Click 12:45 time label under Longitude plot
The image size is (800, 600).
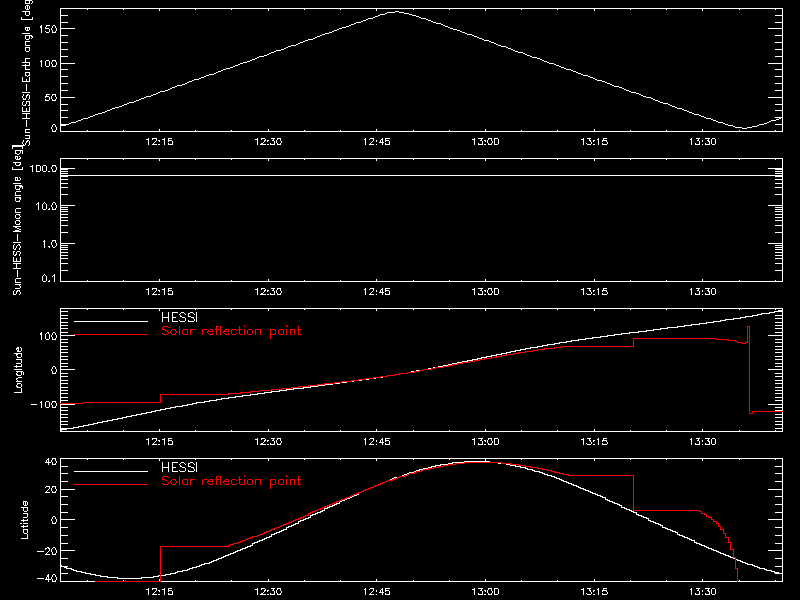pyautogui.click(x=377, y=442)
